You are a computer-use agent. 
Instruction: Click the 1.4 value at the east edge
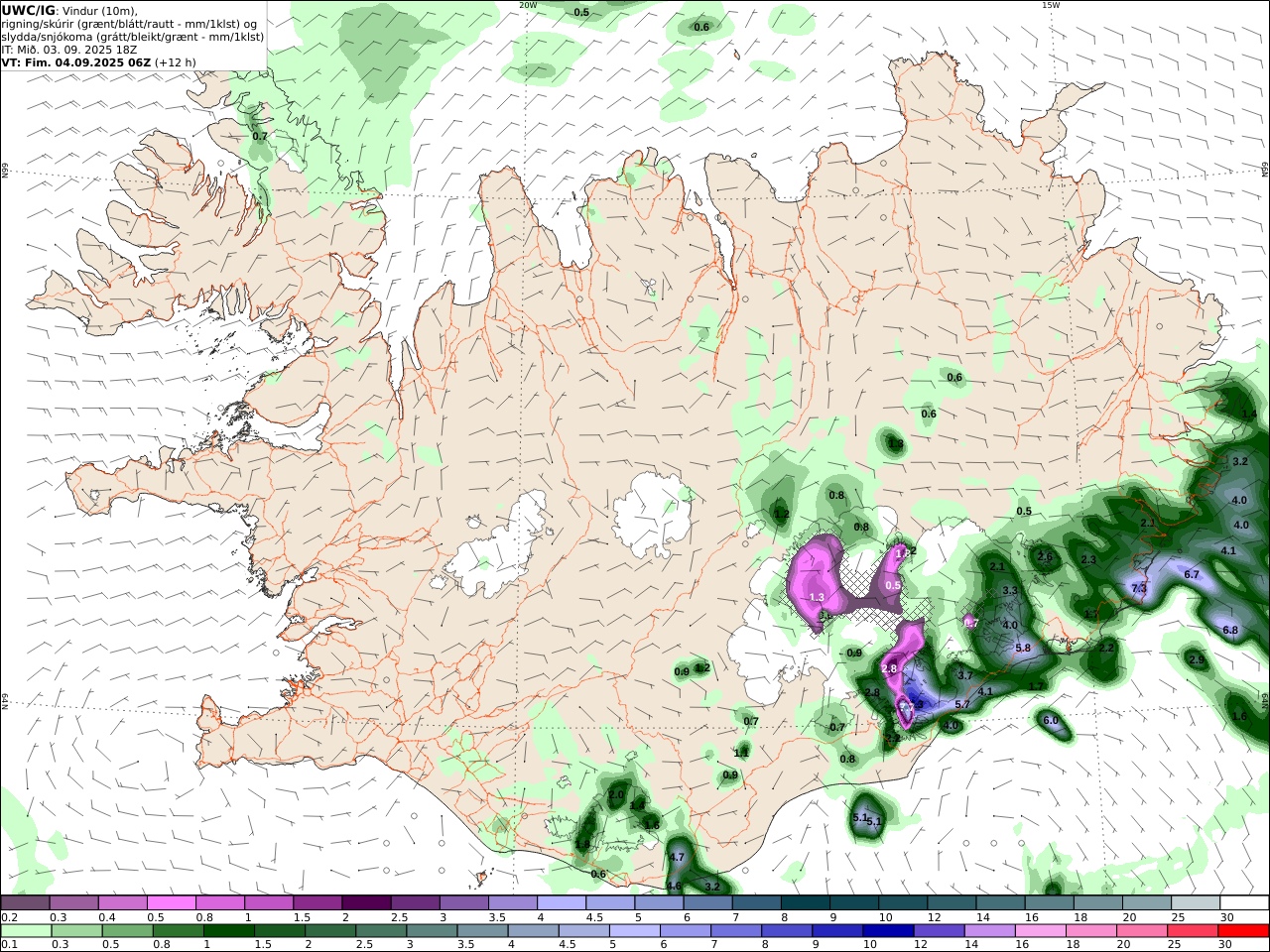[x=1249, y=414]
